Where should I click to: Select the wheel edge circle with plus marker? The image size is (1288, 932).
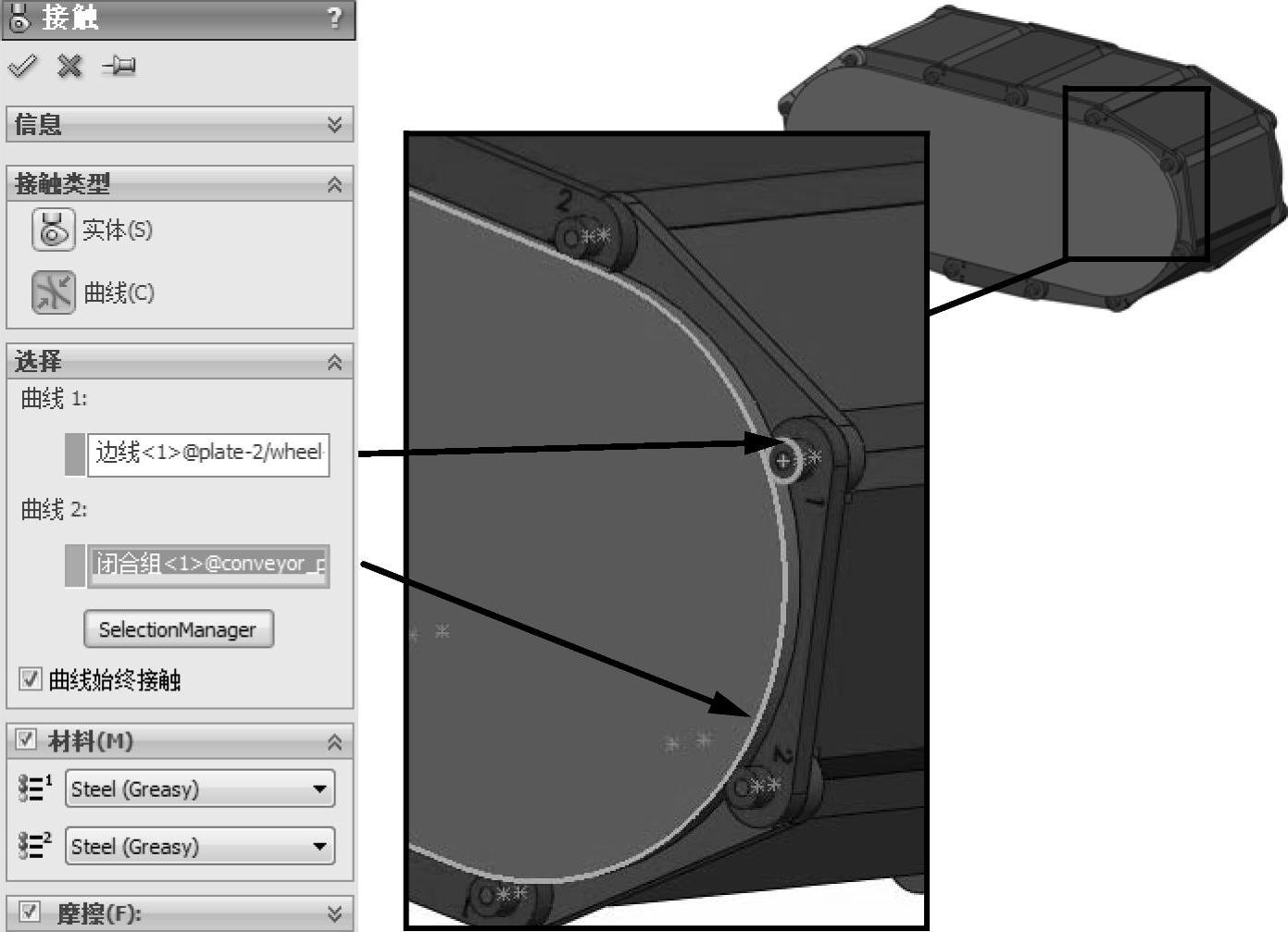pyautogui.click(x=783, y=460)
